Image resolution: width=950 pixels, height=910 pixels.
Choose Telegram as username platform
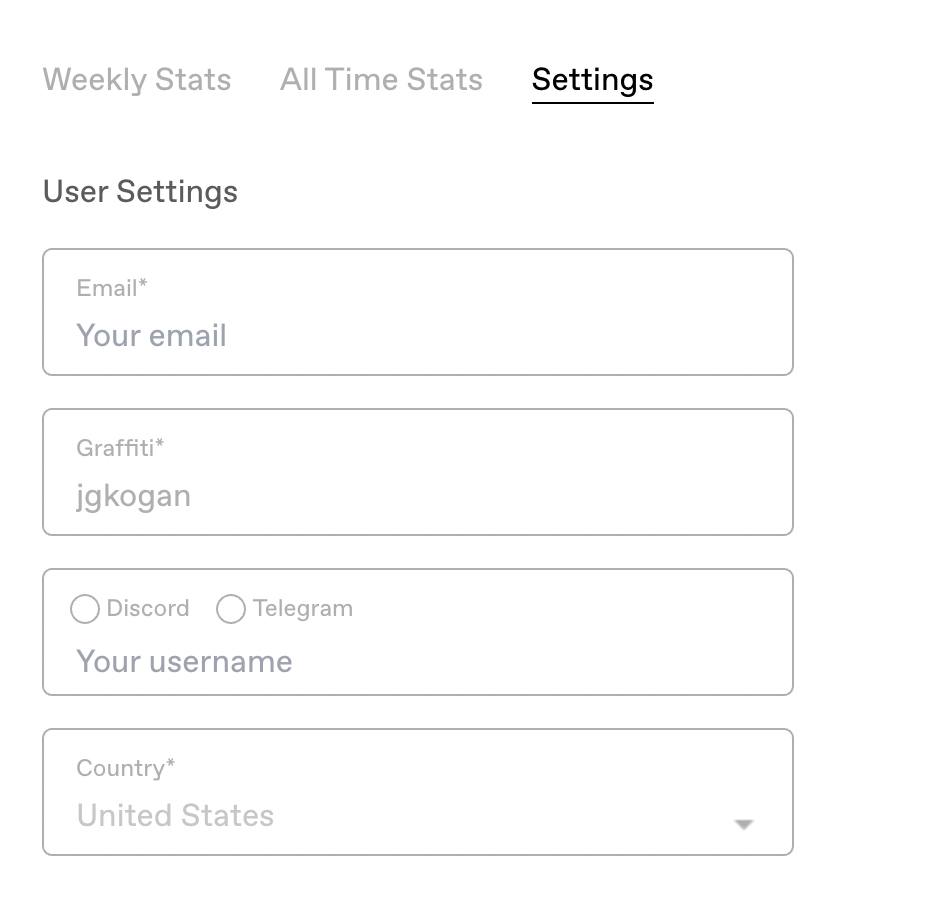pyautogui.click(x=231, y=609)
